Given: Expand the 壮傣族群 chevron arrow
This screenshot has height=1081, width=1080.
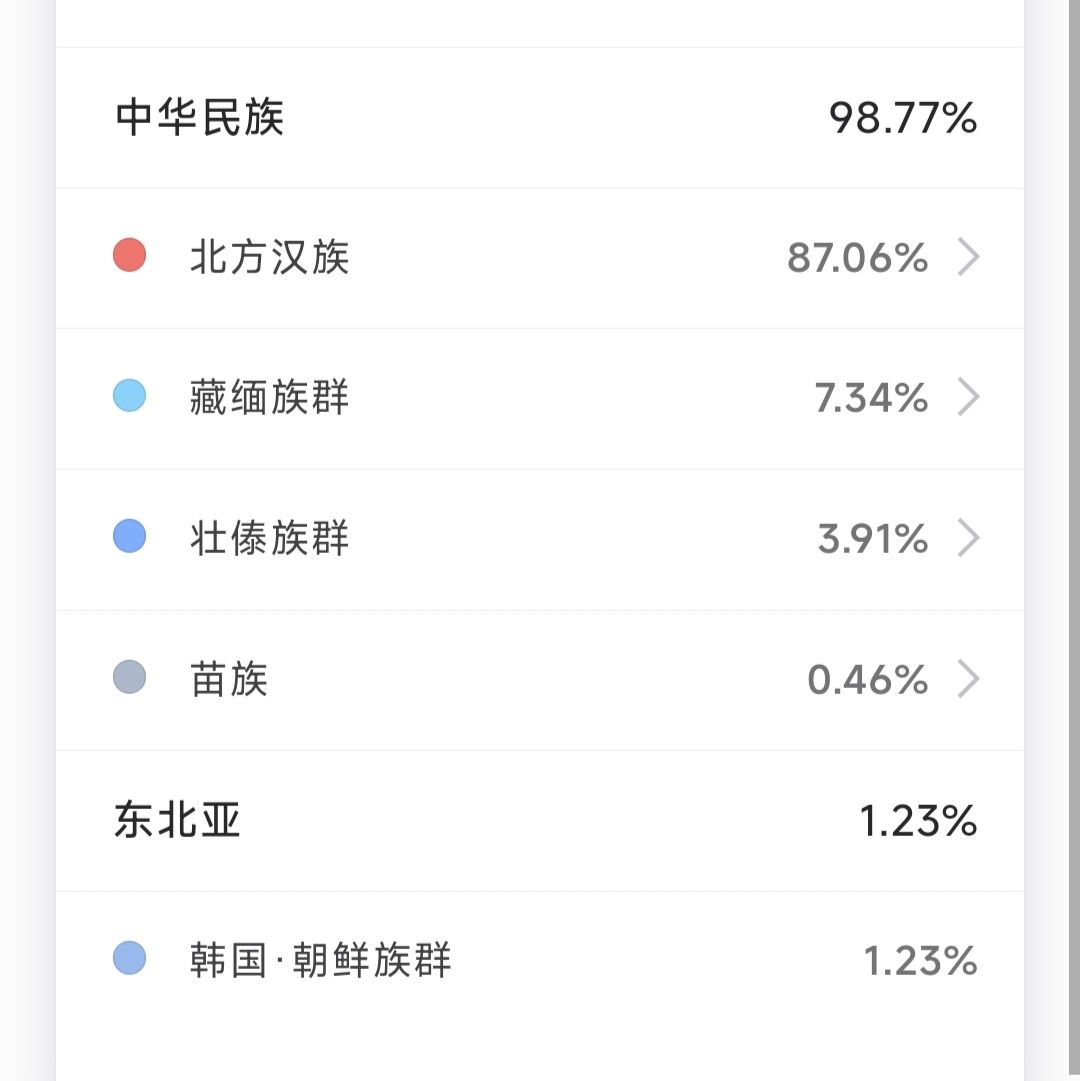Looking at the screenshot, I should [x=967, y=539].
